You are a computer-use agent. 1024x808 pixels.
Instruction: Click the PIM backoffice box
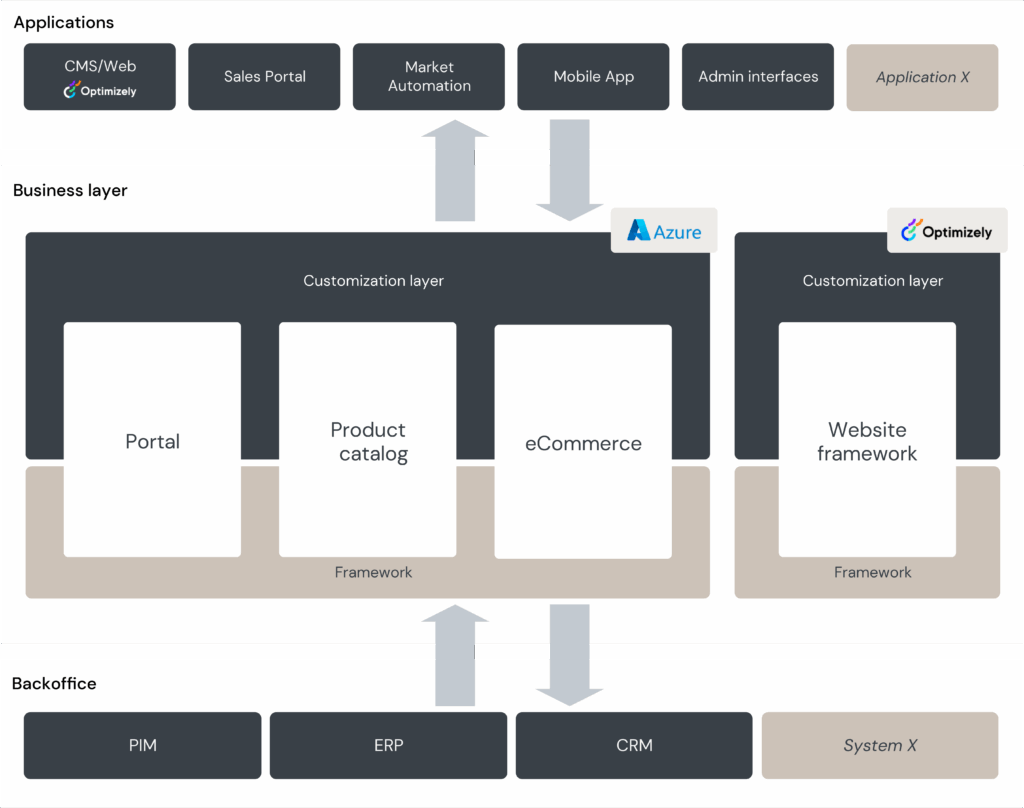[x=142, y=745]
